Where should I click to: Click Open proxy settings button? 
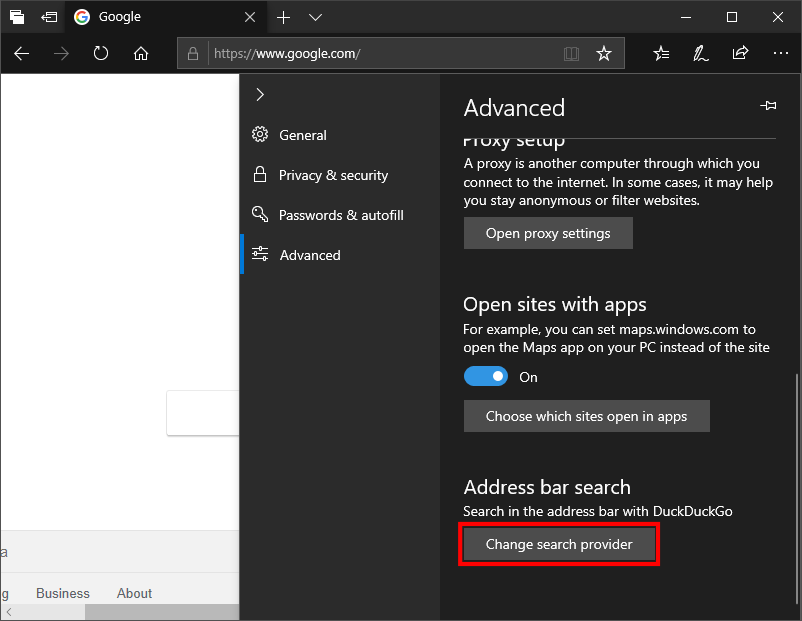(x=548, y=233)
